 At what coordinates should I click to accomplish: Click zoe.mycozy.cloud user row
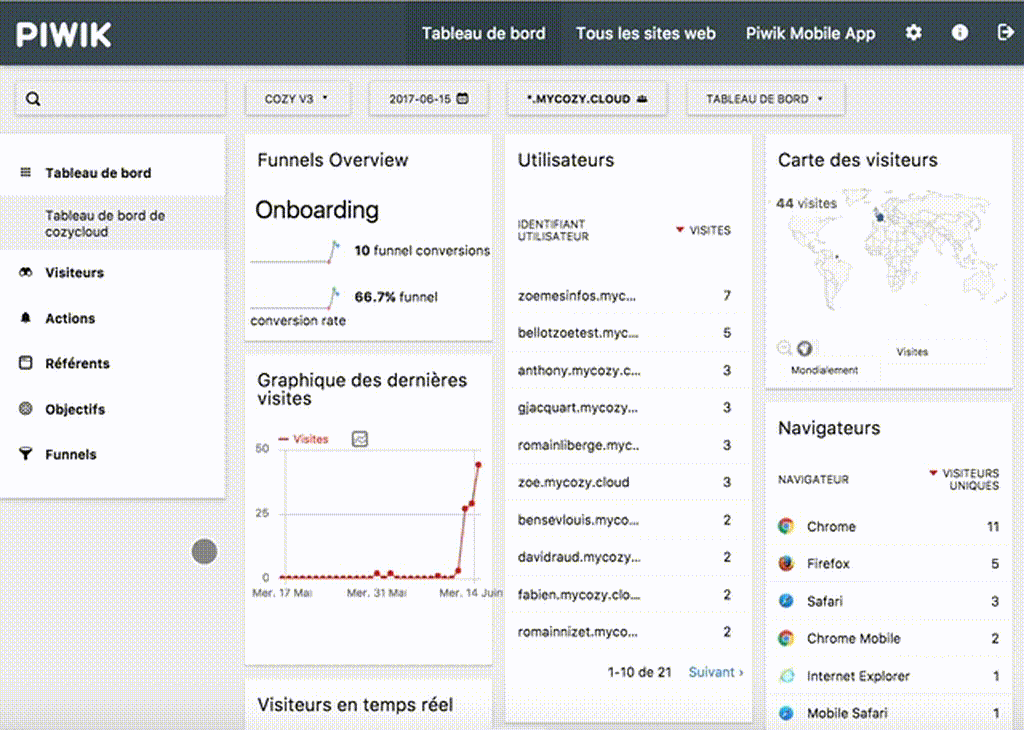(x=628, y=483)
